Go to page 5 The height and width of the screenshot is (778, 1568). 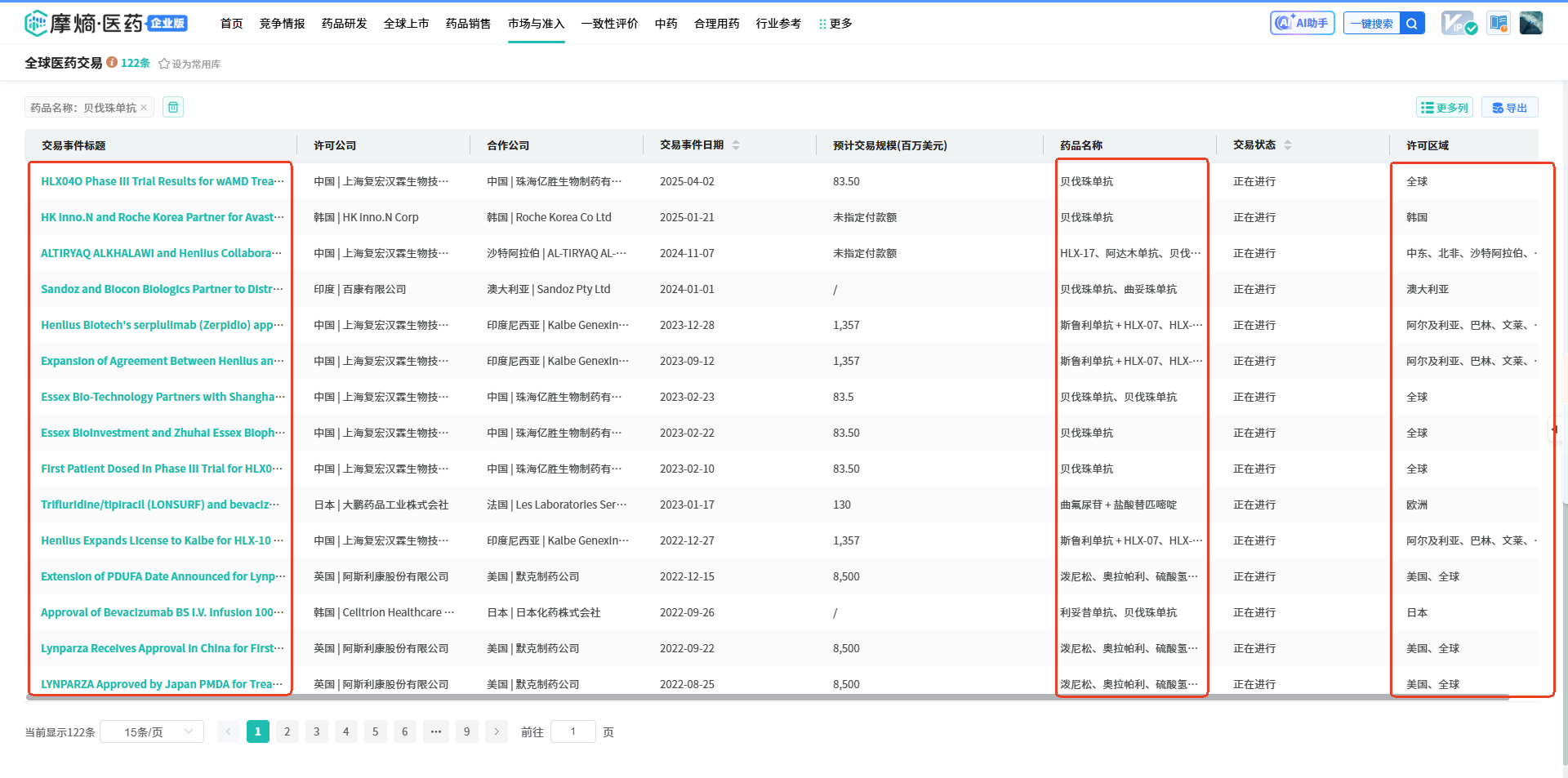[376, 731]
